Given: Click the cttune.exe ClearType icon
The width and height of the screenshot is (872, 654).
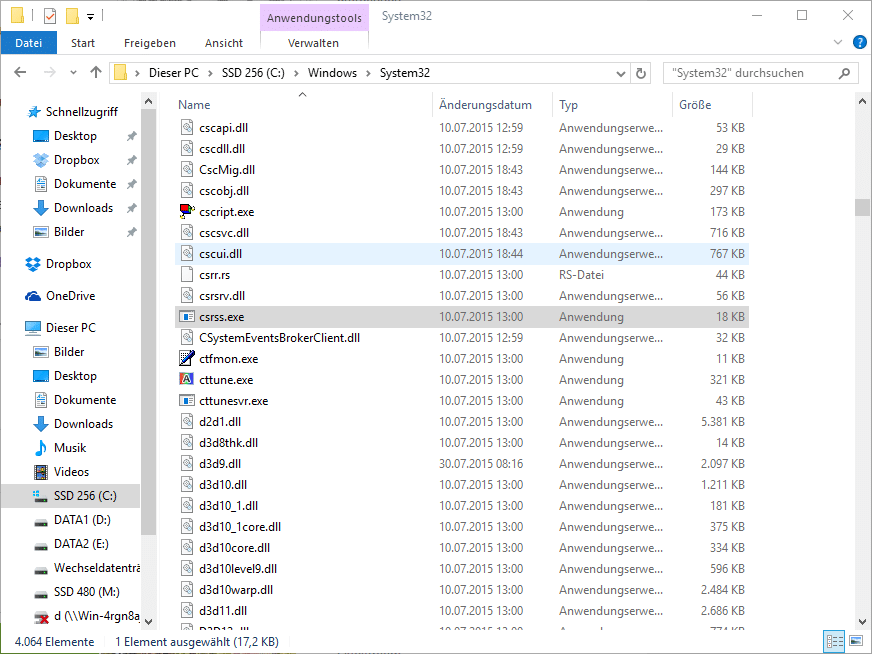Looking at the screenshot, I should pos(187,379).
